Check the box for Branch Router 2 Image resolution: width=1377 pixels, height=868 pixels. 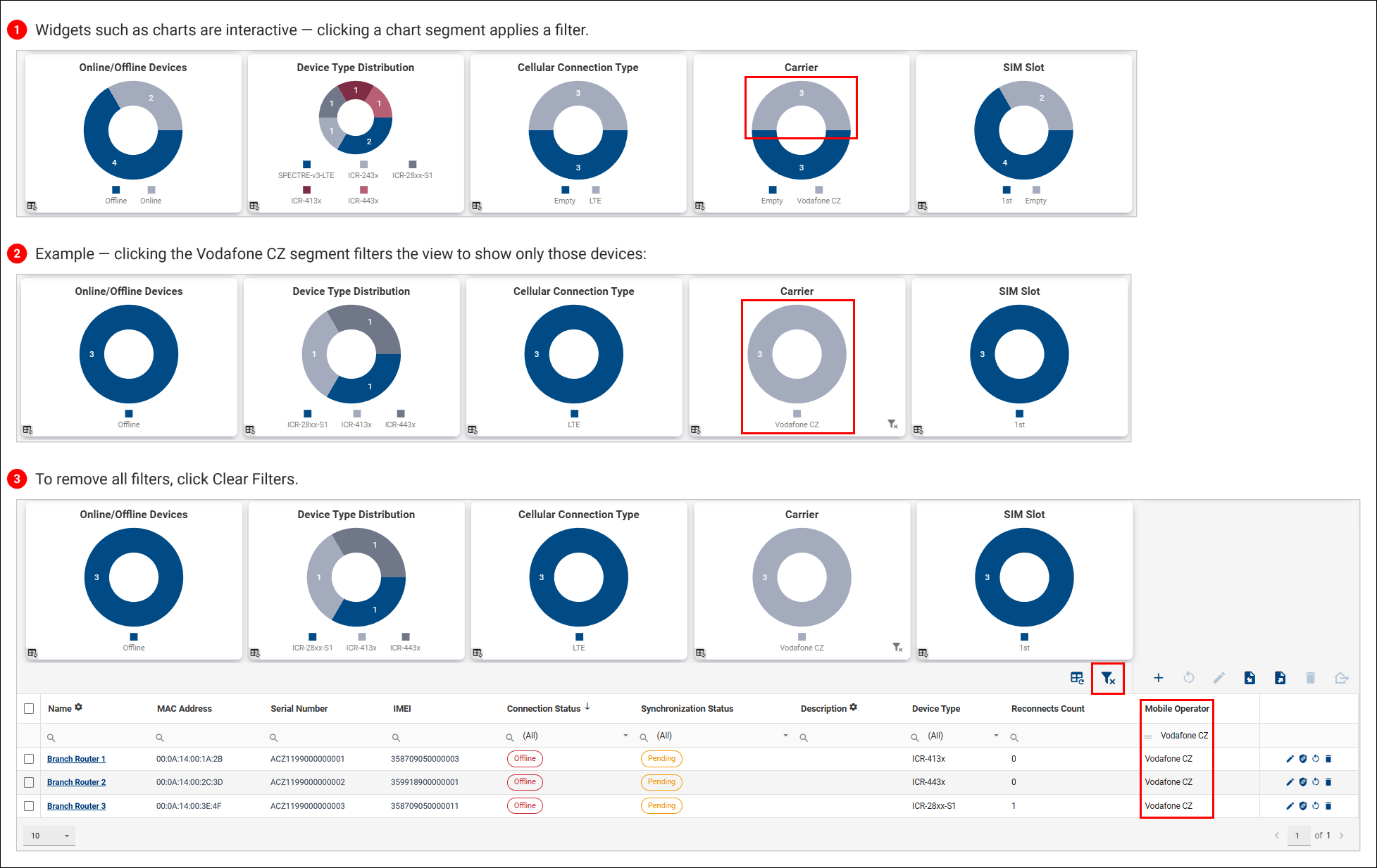29,782
